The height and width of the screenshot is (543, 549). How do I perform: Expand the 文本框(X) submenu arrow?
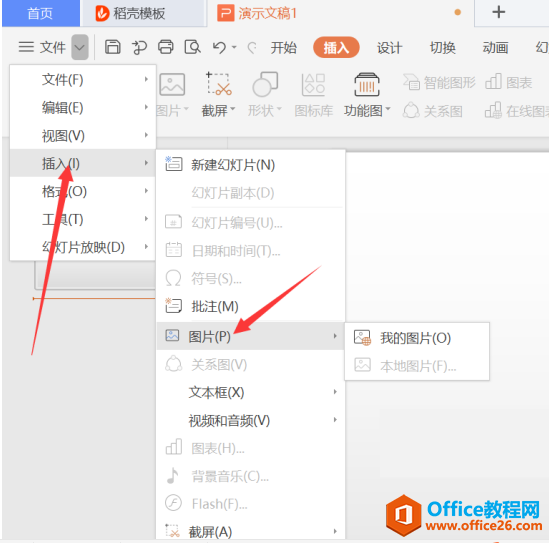335,392
